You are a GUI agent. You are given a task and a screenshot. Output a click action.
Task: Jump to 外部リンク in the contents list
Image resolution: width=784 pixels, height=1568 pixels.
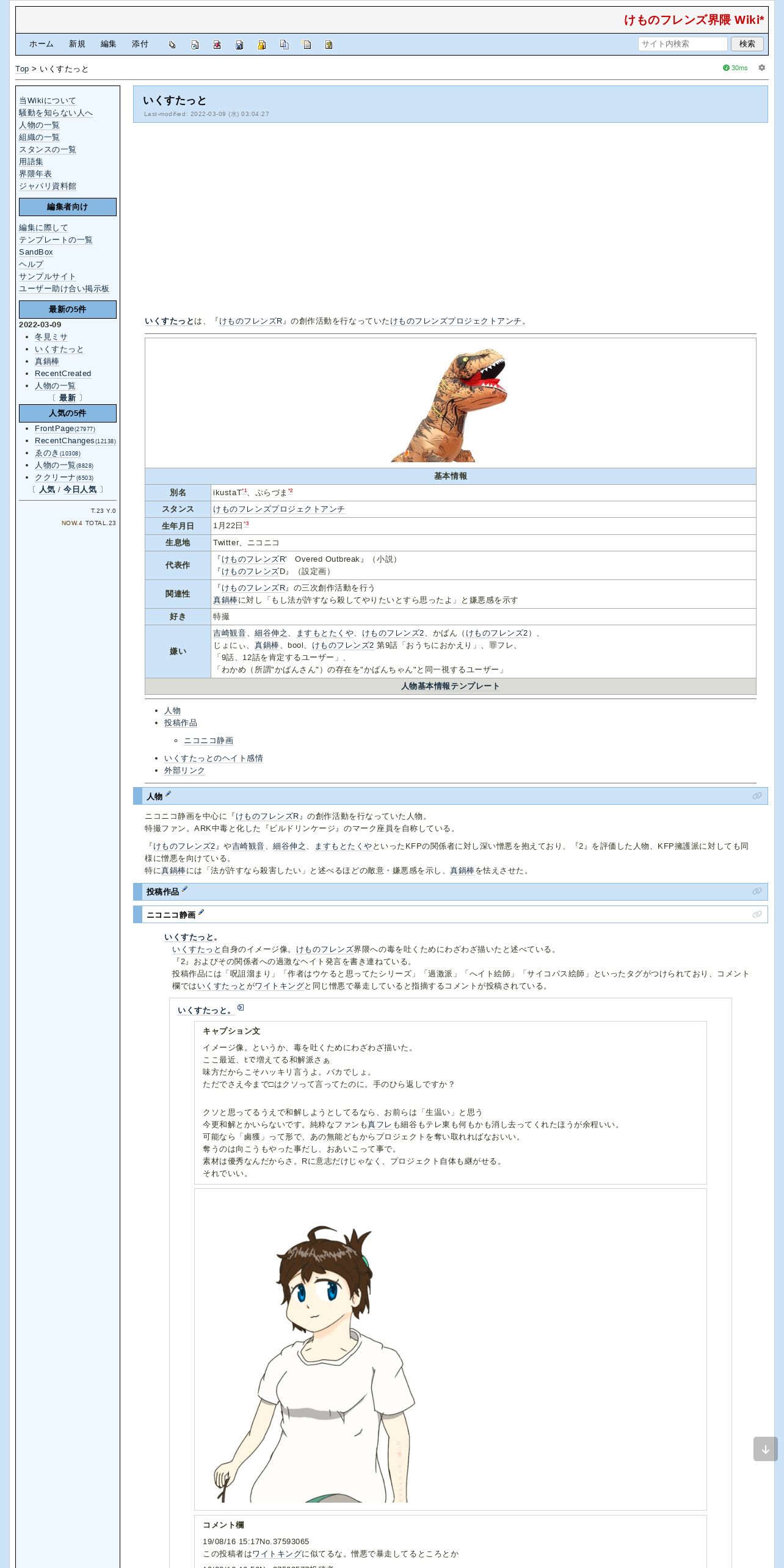point(184,771)
